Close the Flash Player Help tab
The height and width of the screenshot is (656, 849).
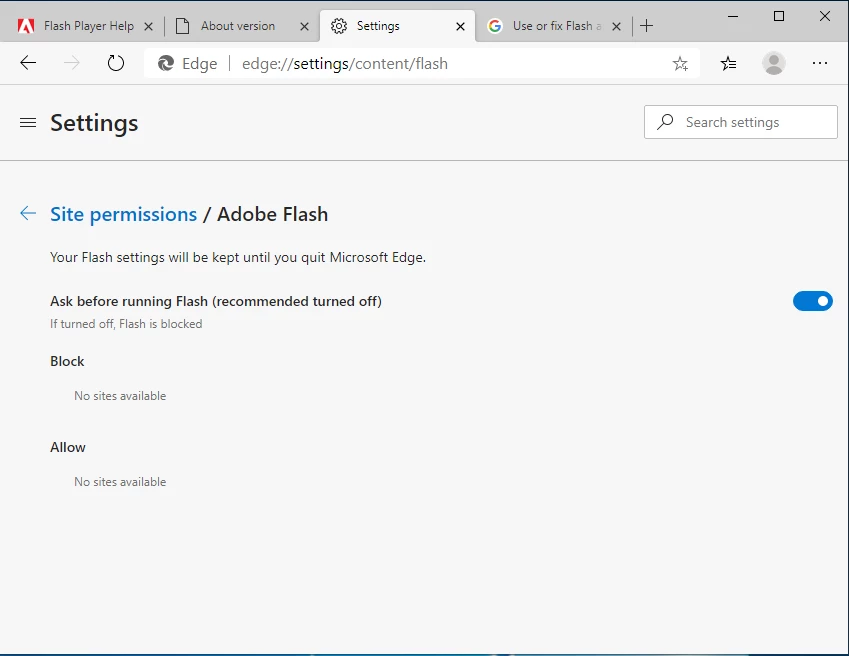[x=148, y=26]
